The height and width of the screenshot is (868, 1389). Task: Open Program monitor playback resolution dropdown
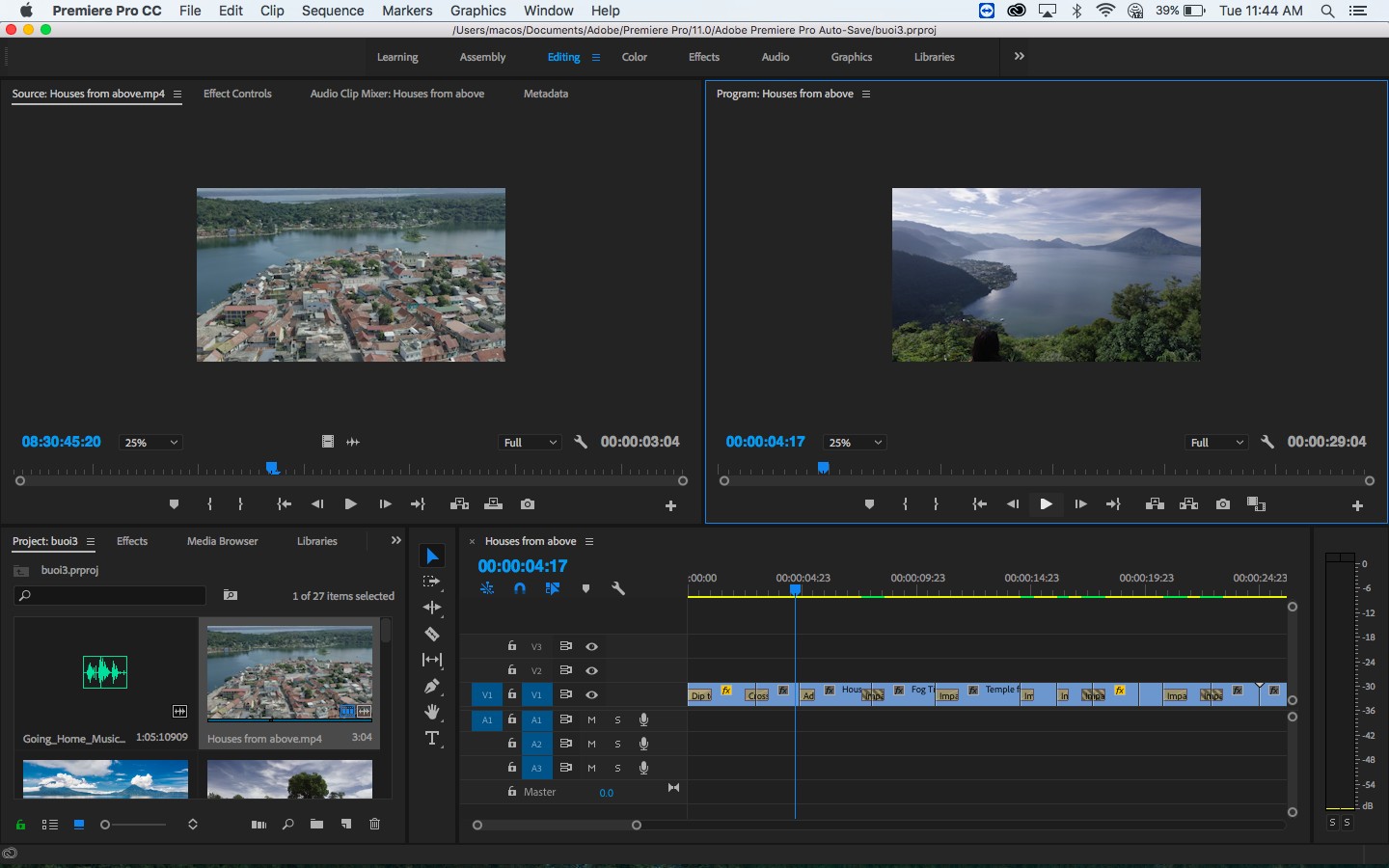pos(1217,443)
